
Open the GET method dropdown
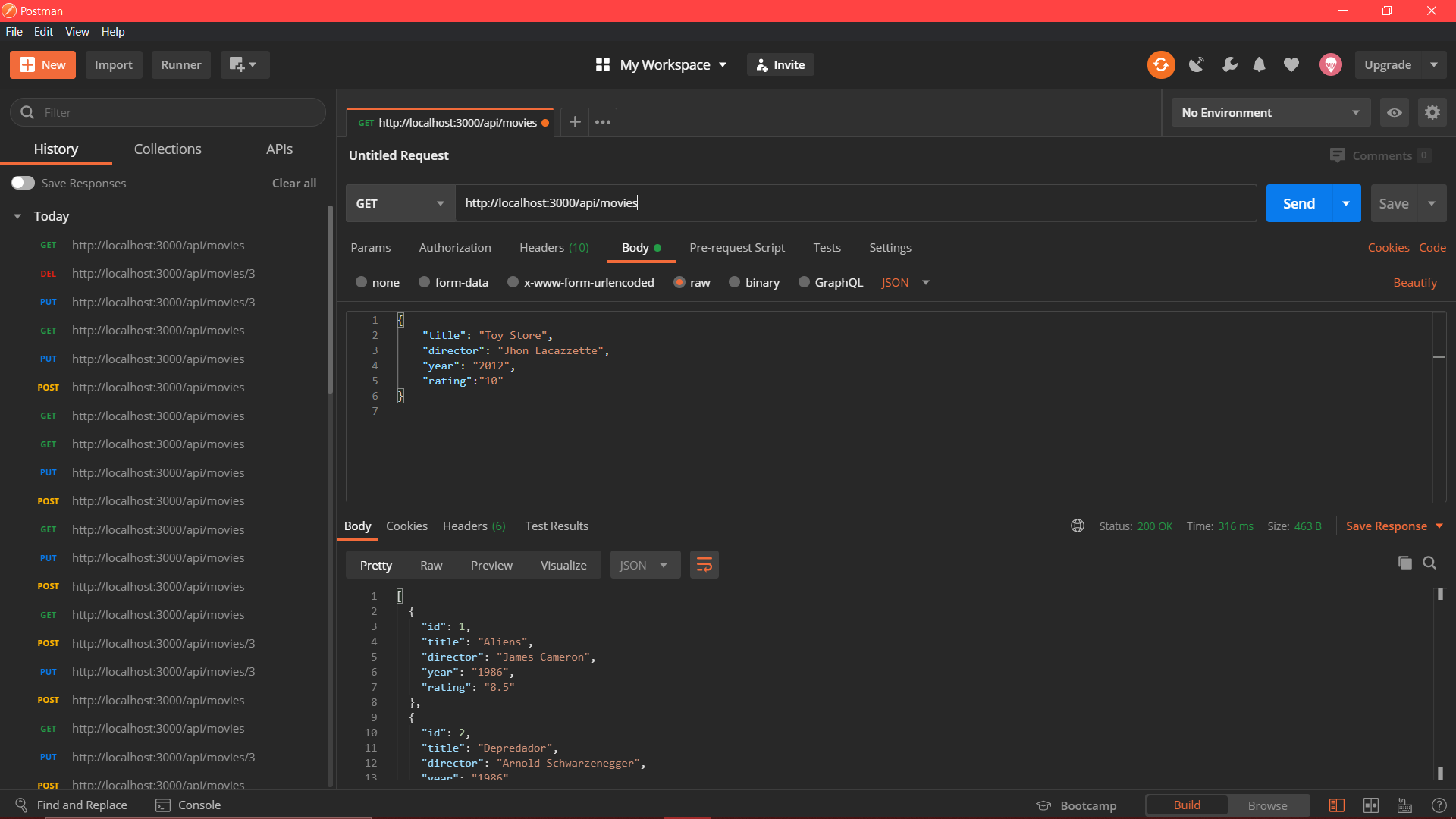pyautogui.click(x=400, y=203)
